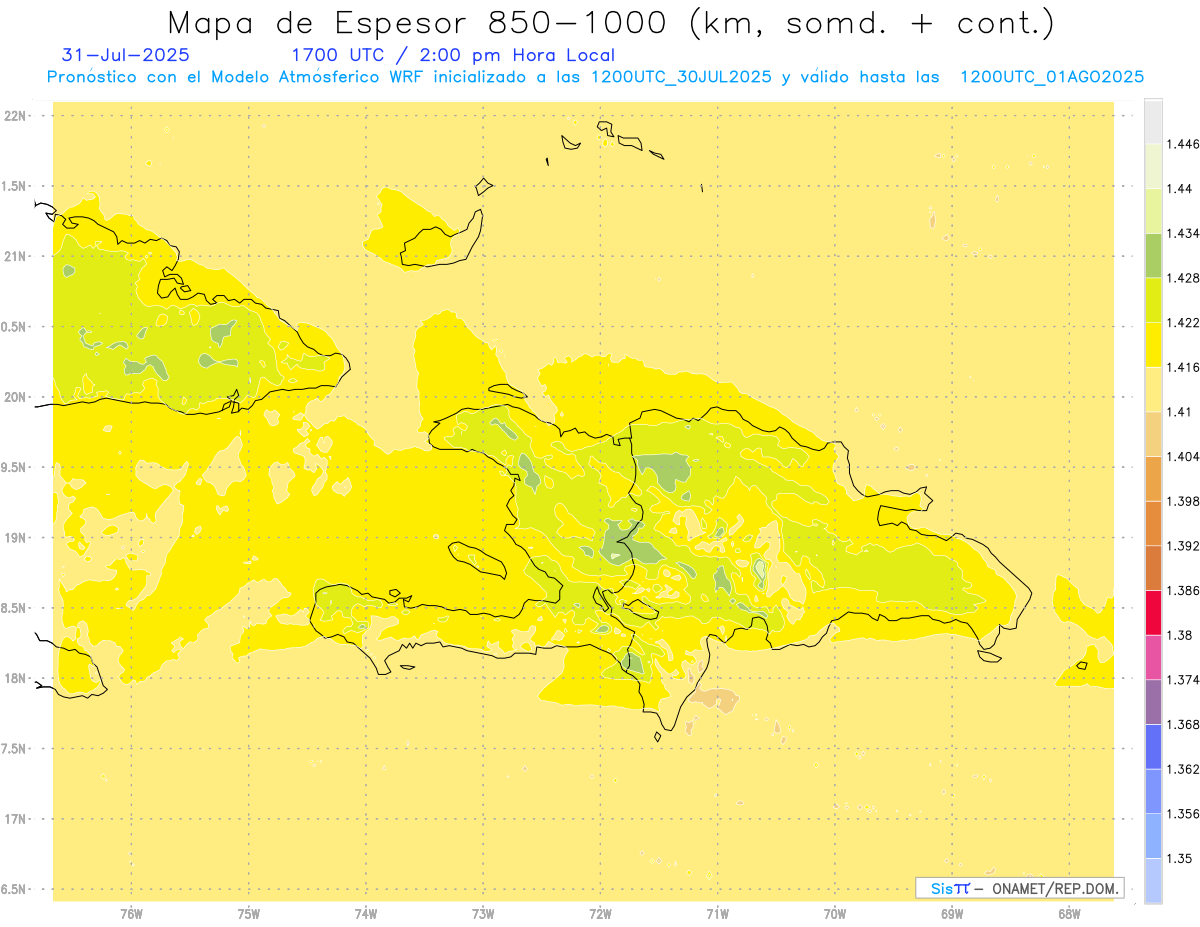
Task: Click the SisTT ONAMET/REP.DOM. logo box
Action: coord(1019,888)
